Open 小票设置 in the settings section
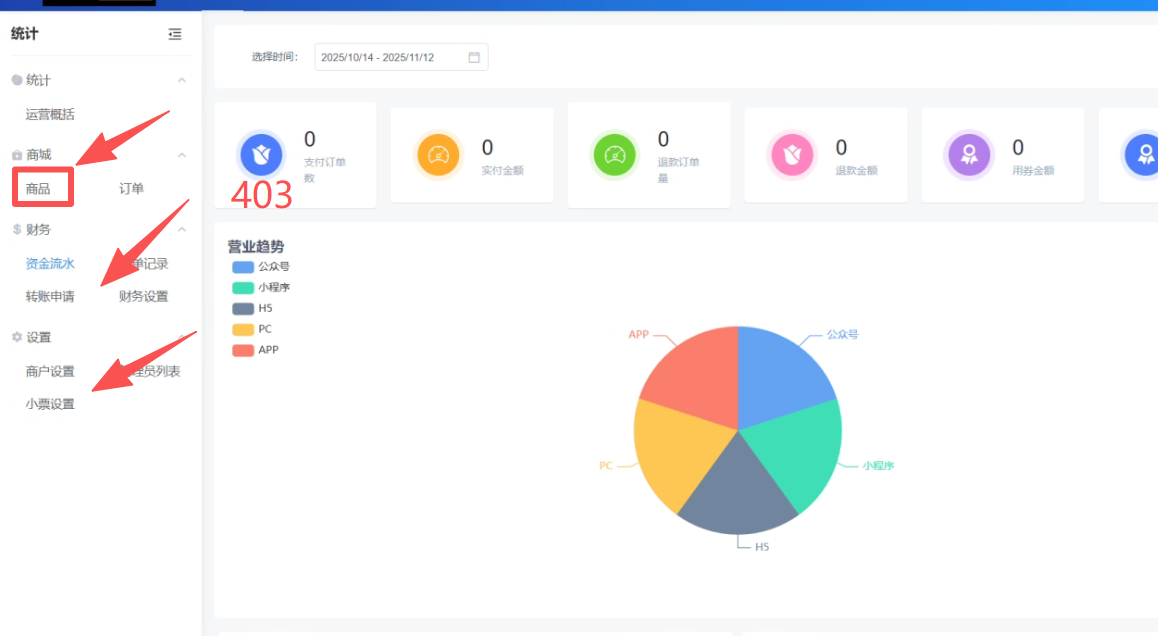The image size is (1158, 636). [50, 404]
